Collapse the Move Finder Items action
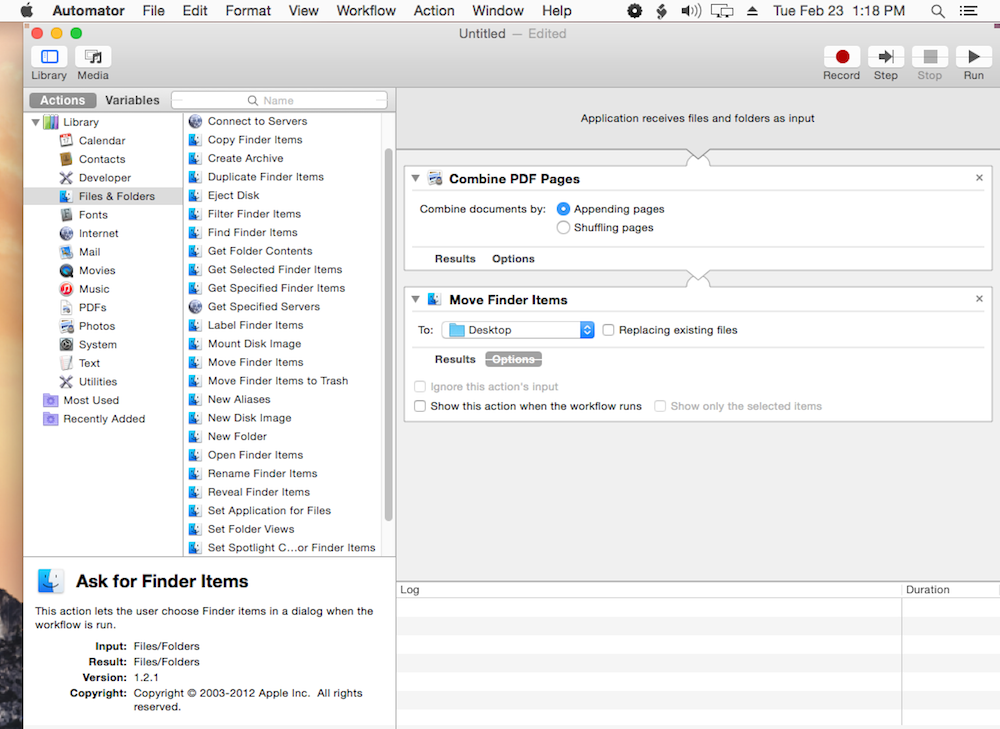The width and height of the screenshot is (1000, 729). 416,299
